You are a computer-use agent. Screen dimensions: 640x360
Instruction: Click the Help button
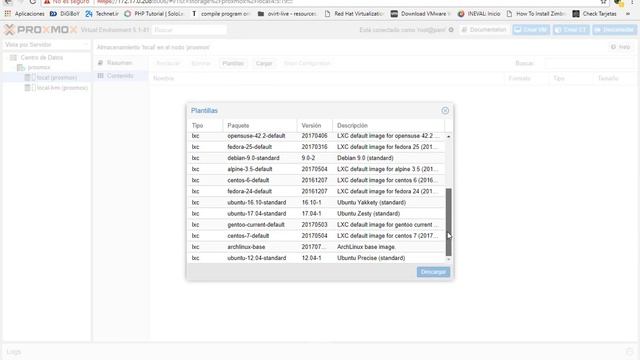(x=620, y=47)
